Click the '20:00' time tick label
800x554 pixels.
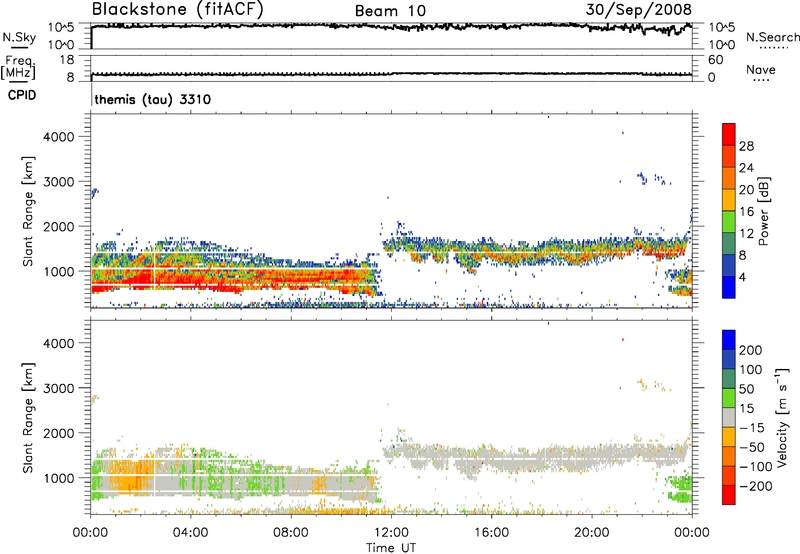click(x=591, y=533)
